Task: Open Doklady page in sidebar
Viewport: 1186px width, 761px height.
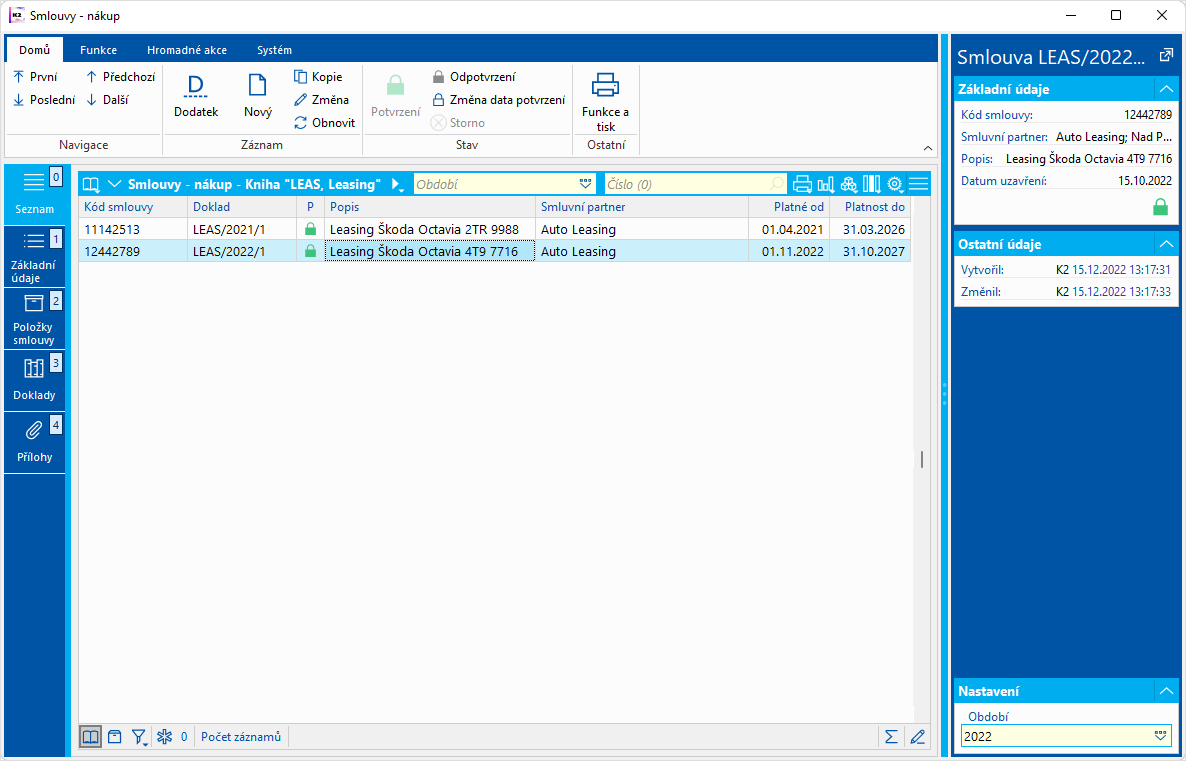Action: click(34, 380)
